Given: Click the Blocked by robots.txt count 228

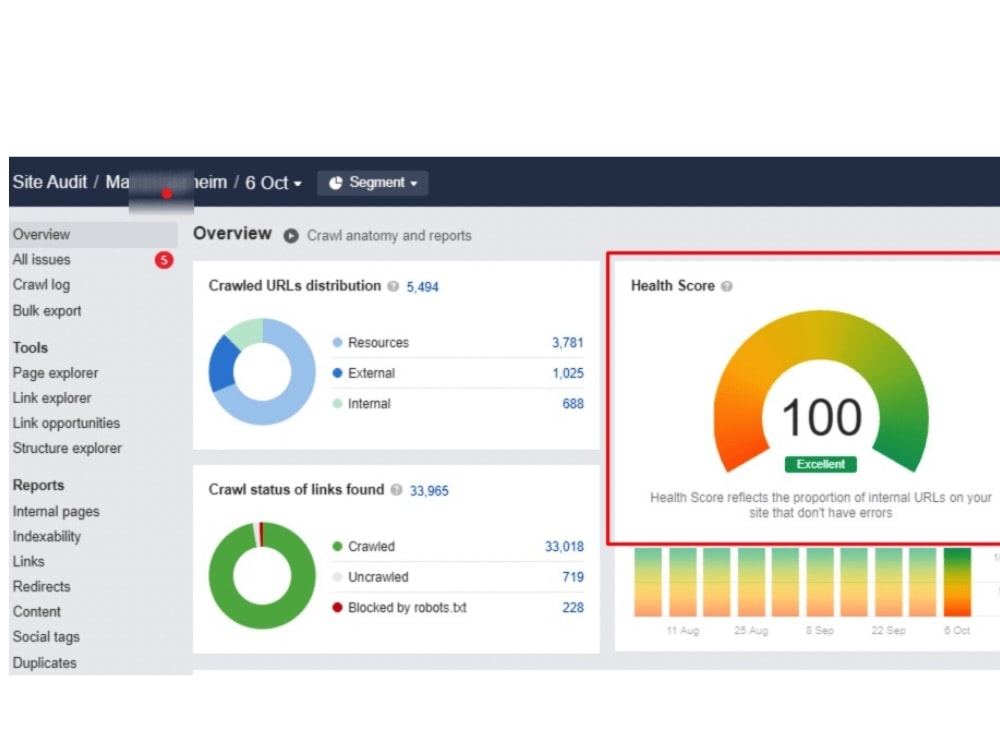Looking at the screenshot, I should pyautogui.click(x=573, y=608).
